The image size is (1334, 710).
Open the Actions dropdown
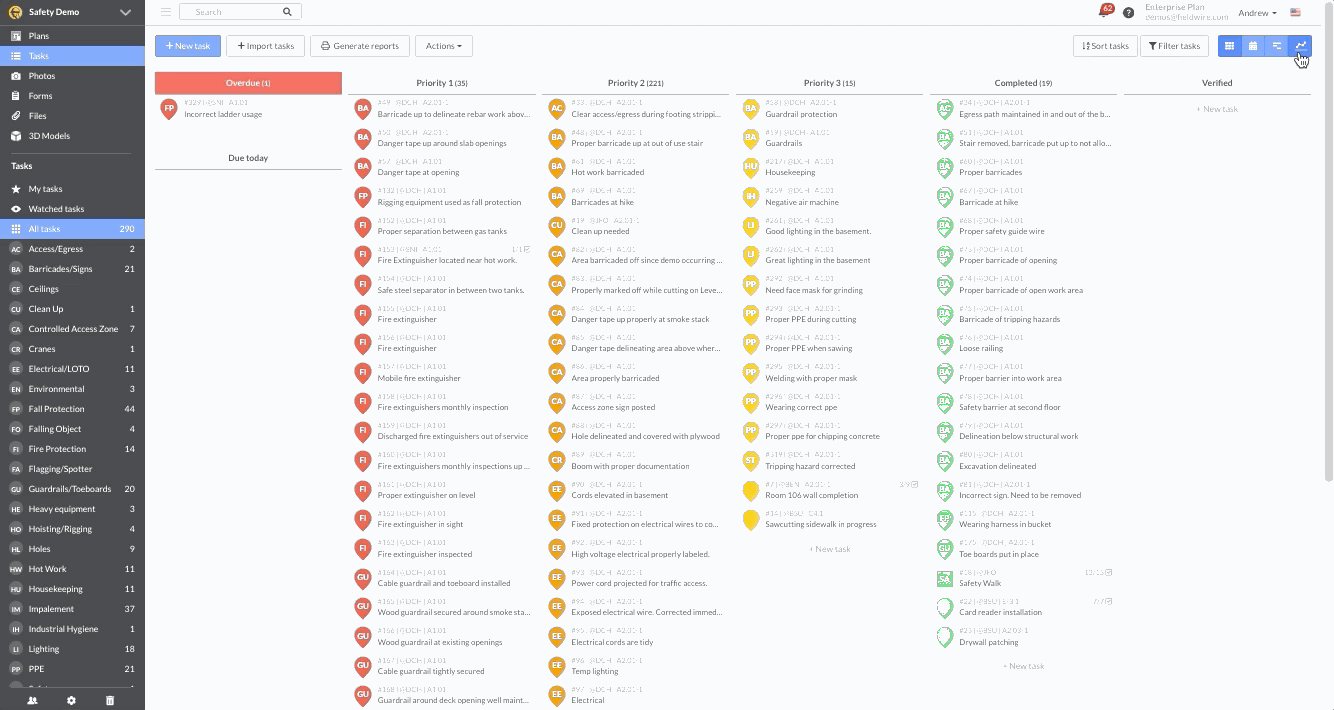click(444, 46)
